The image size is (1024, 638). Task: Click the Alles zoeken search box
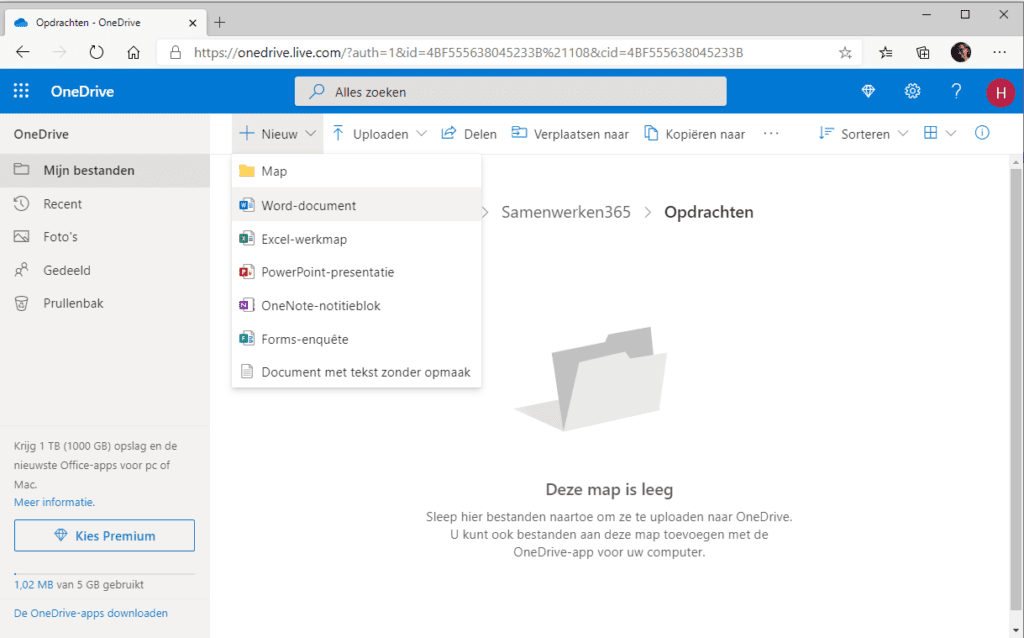[x=510, y=91]
